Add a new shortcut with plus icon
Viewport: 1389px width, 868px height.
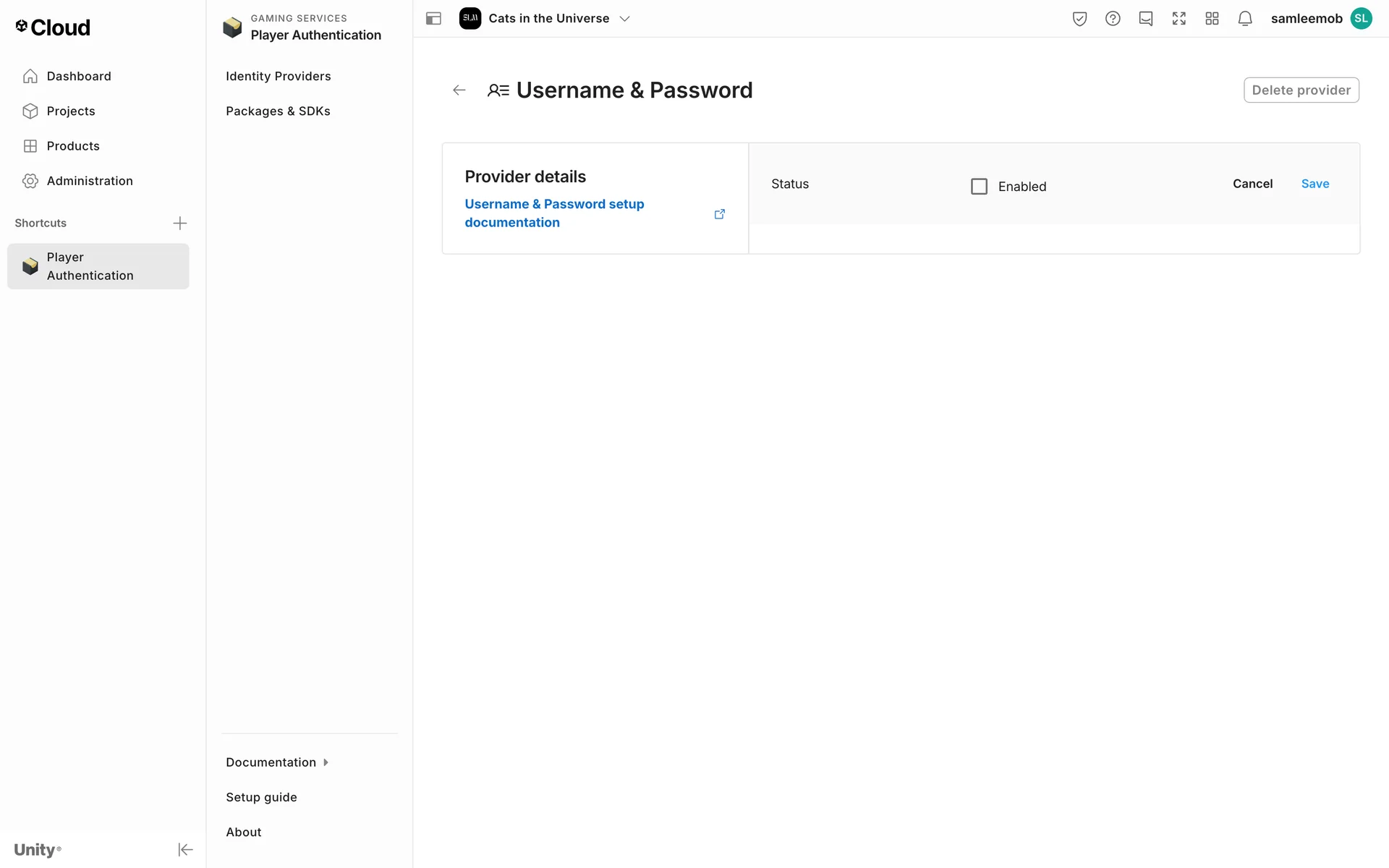[180, 223]
